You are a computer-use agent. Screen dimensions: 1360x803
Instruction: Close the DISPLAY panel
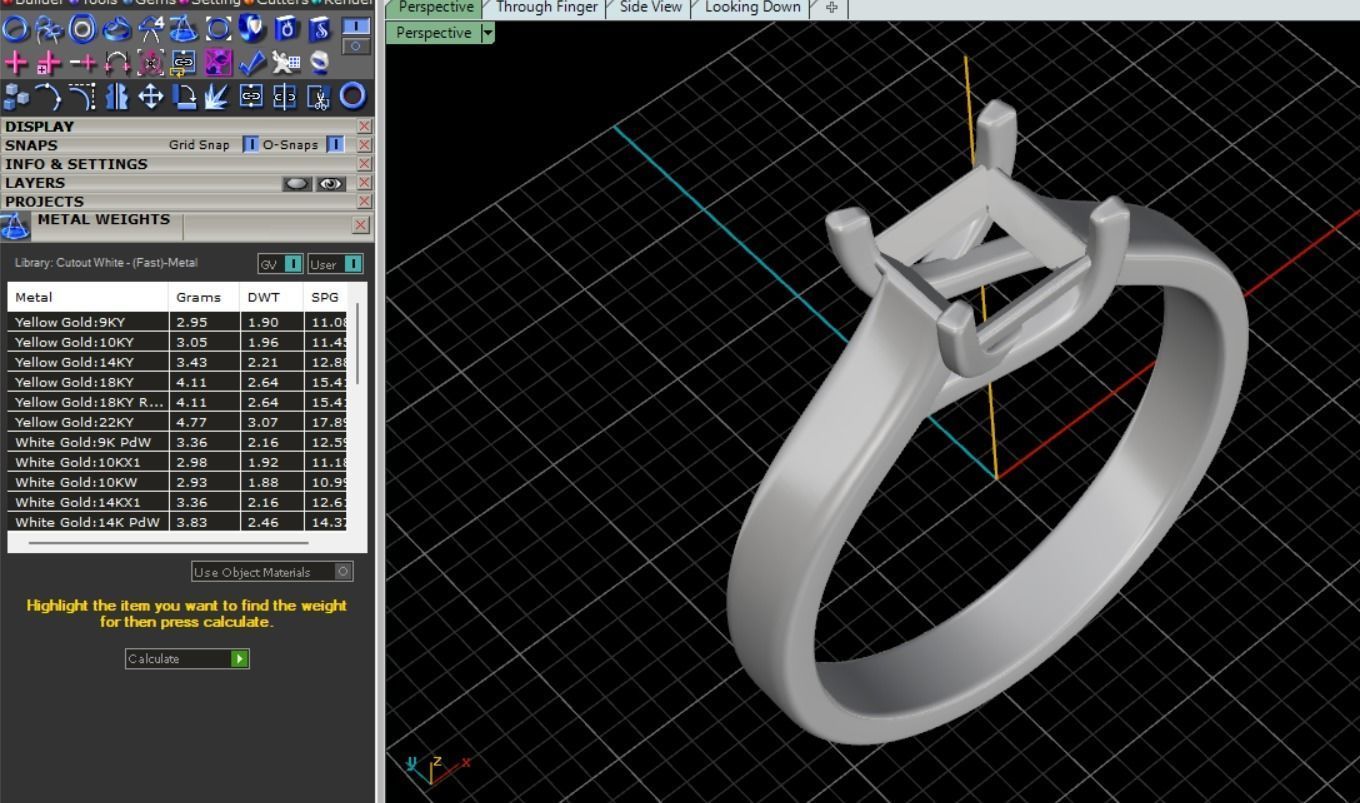pos(364,126)
